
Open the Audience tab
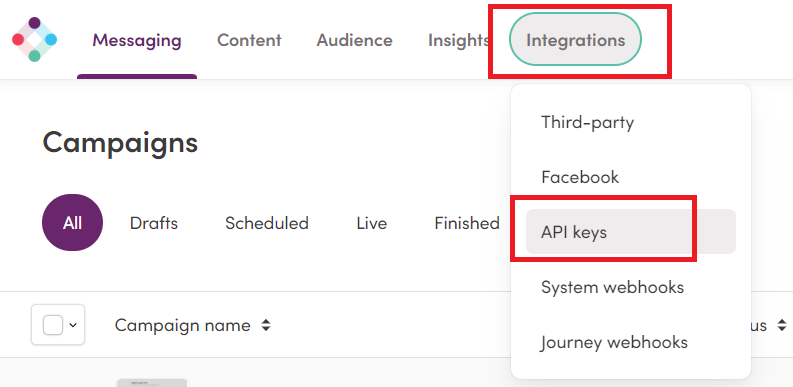coord(355,40)
